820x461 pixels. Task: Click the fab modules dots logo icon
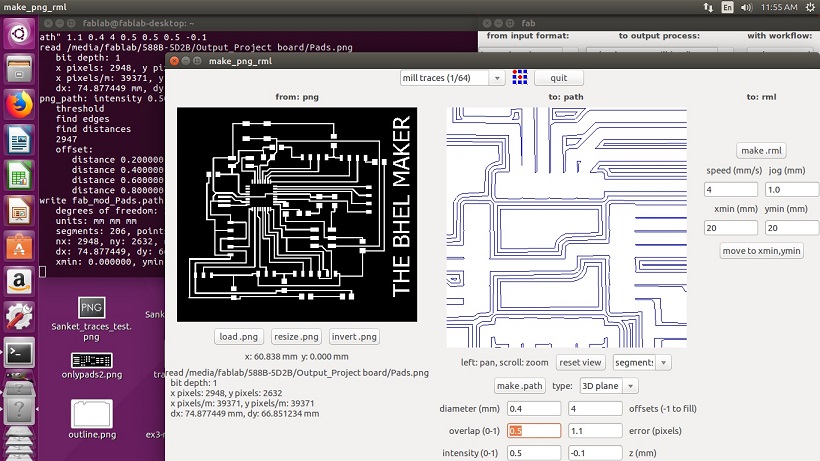click(519, 77)
